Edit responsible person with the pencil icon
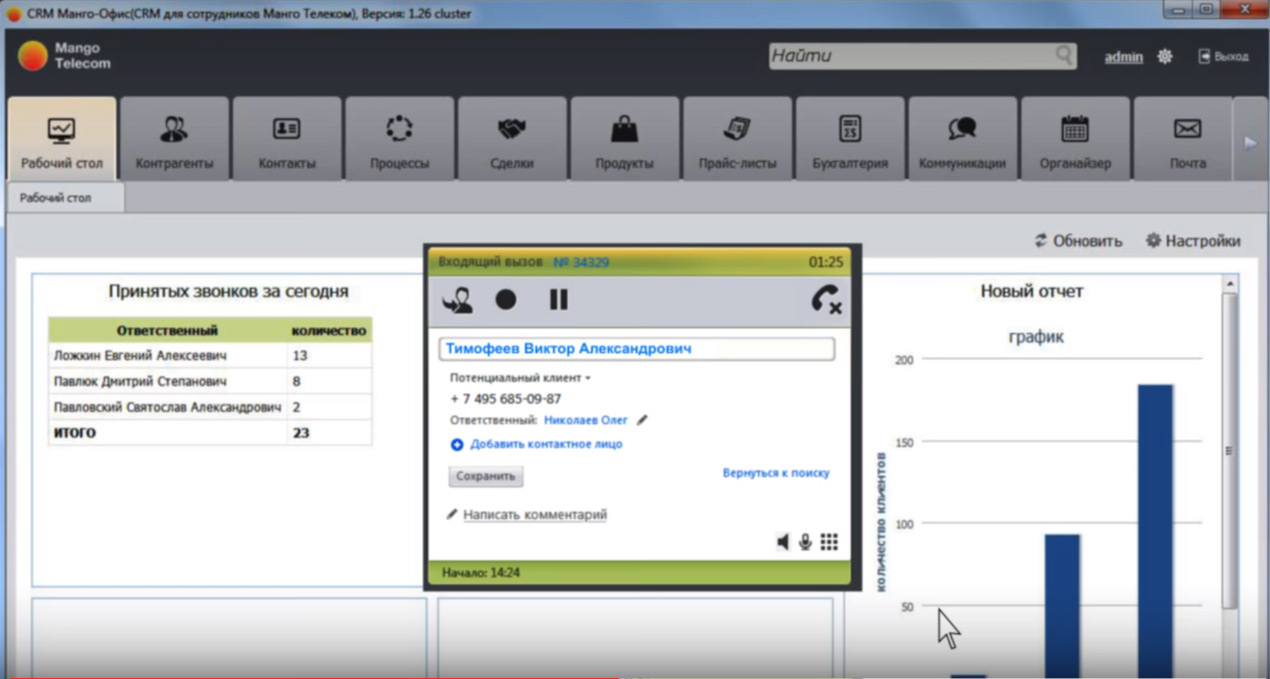The height and width of the screenshot is (679, 1270). click(642, 421)
